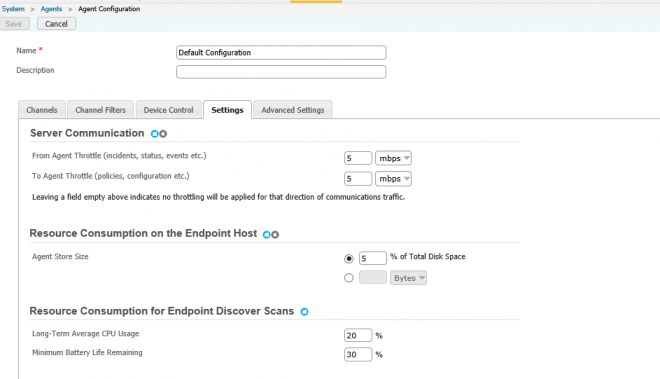Click the empty Description field

click(x=281, y=72)
